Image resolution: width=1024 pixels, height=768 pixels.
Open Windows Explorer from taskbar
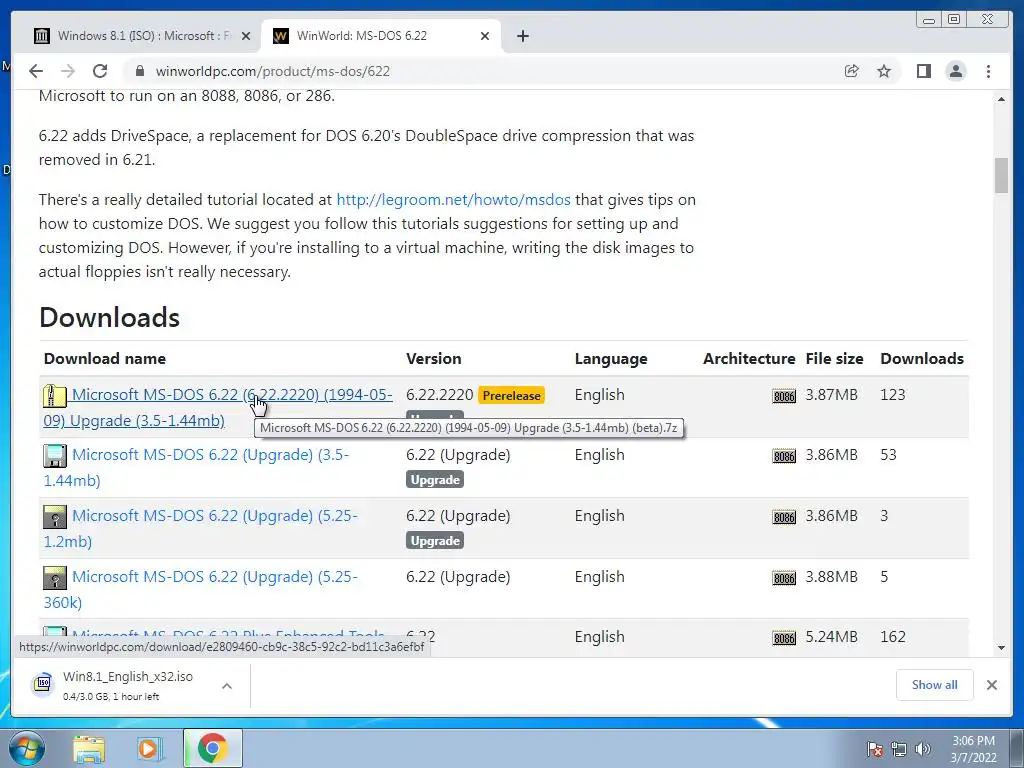89,748
